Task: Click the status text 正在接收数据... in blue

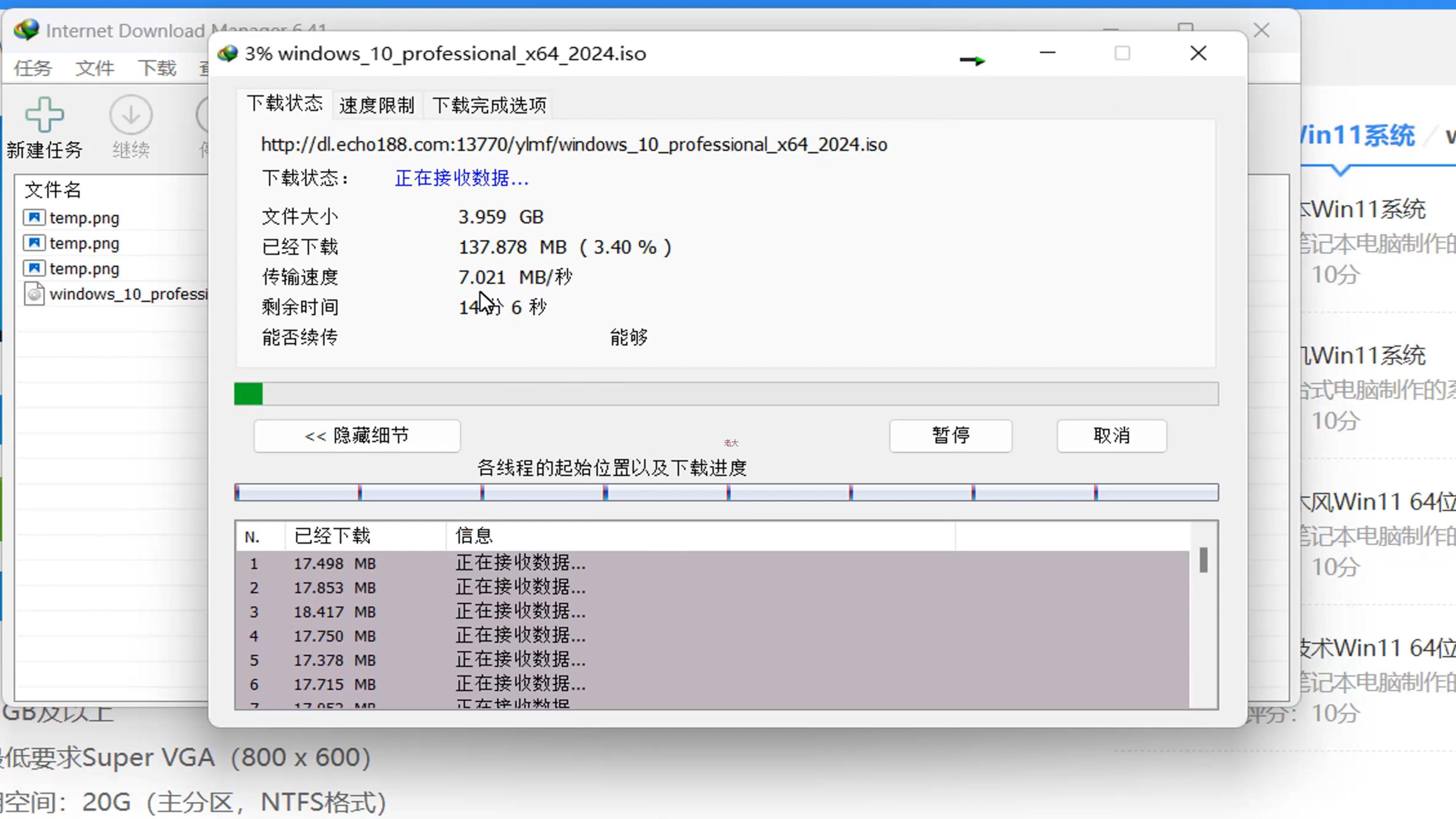Action: click(x=462, y=179)
